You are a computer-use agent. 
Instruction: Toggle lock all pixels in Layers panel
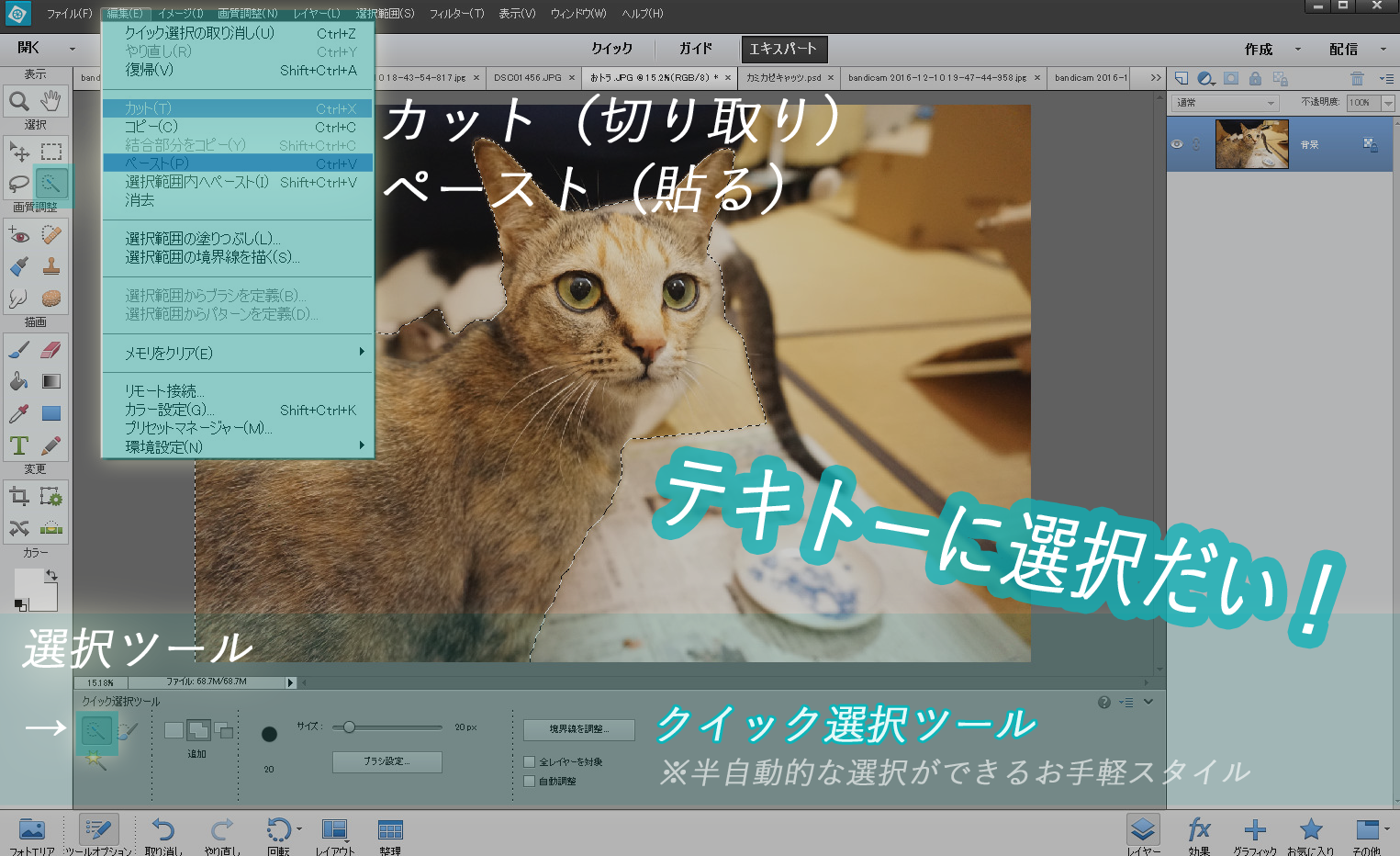coord(1255,78)
